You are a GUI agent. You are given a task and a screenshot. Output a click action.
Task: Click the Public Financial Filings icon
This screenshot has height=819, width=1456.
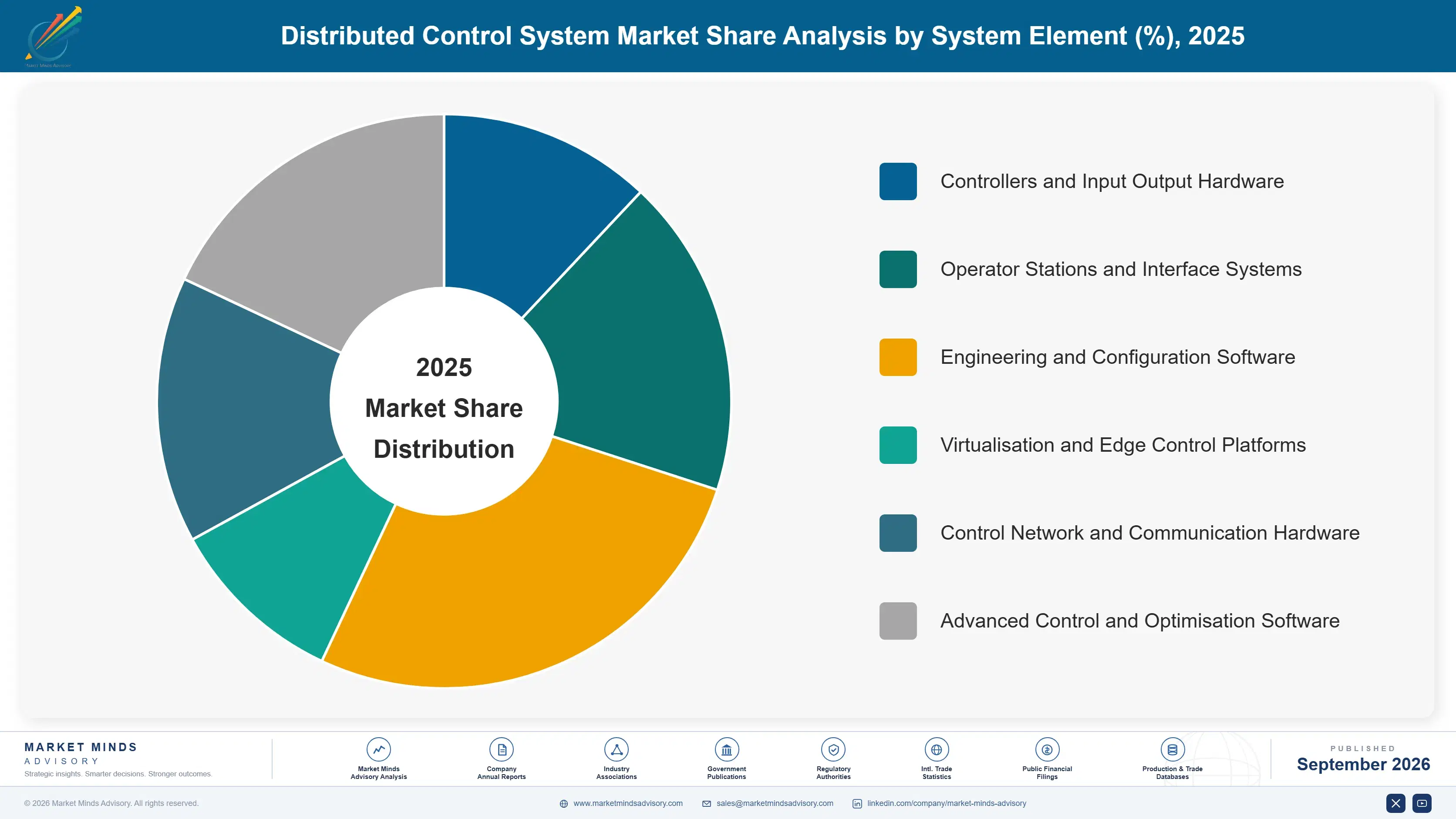coord(1047,749)
